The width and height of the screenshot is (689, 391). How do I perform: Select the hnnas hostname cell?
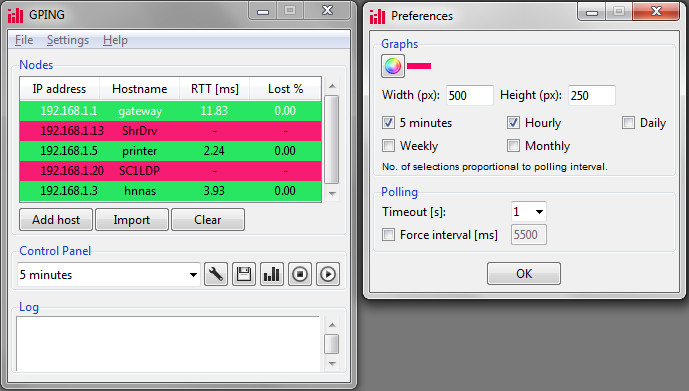point(140,191)
